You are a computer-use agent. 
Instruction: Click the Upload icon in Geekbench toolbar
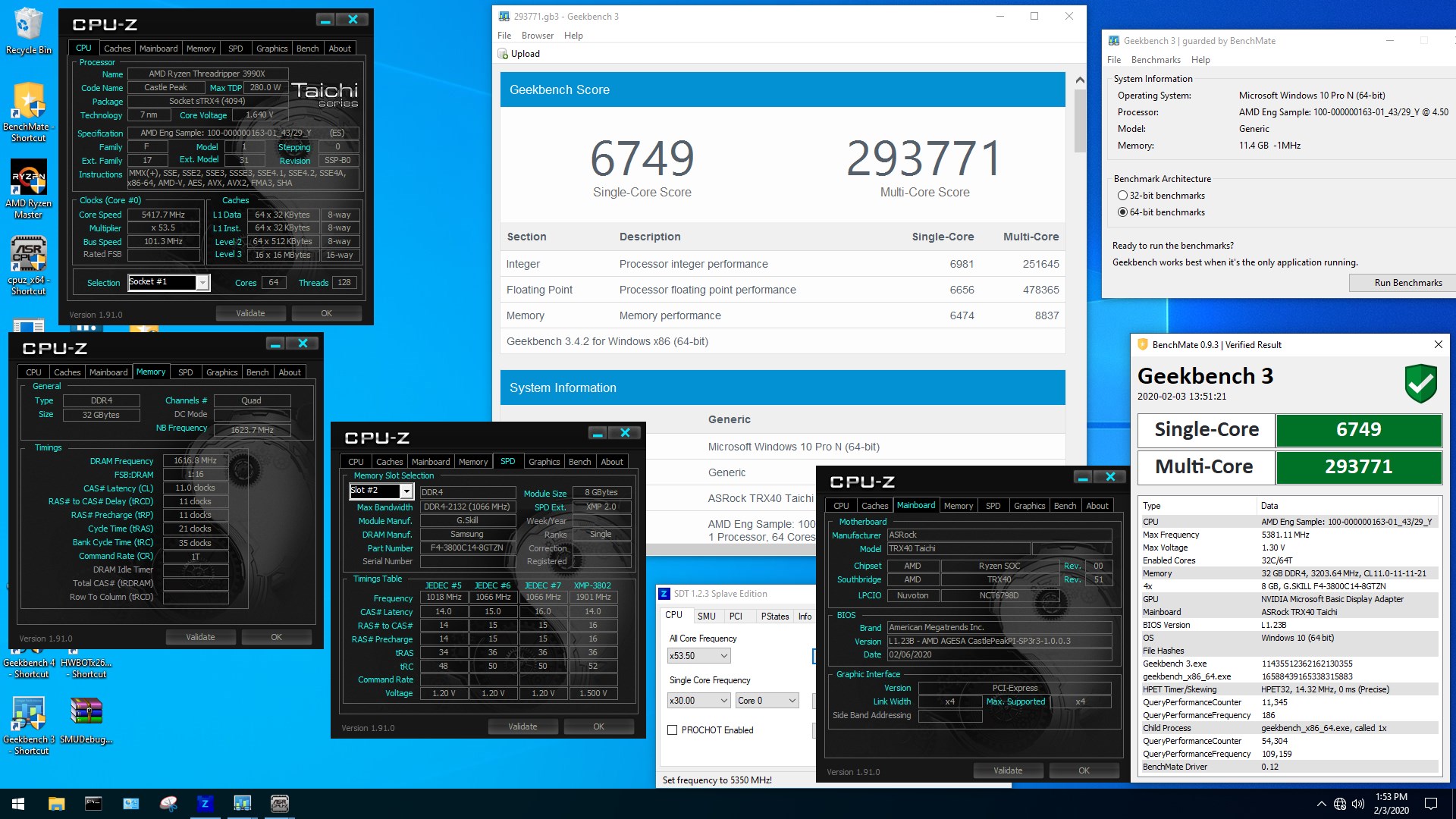tap(503, 54)
